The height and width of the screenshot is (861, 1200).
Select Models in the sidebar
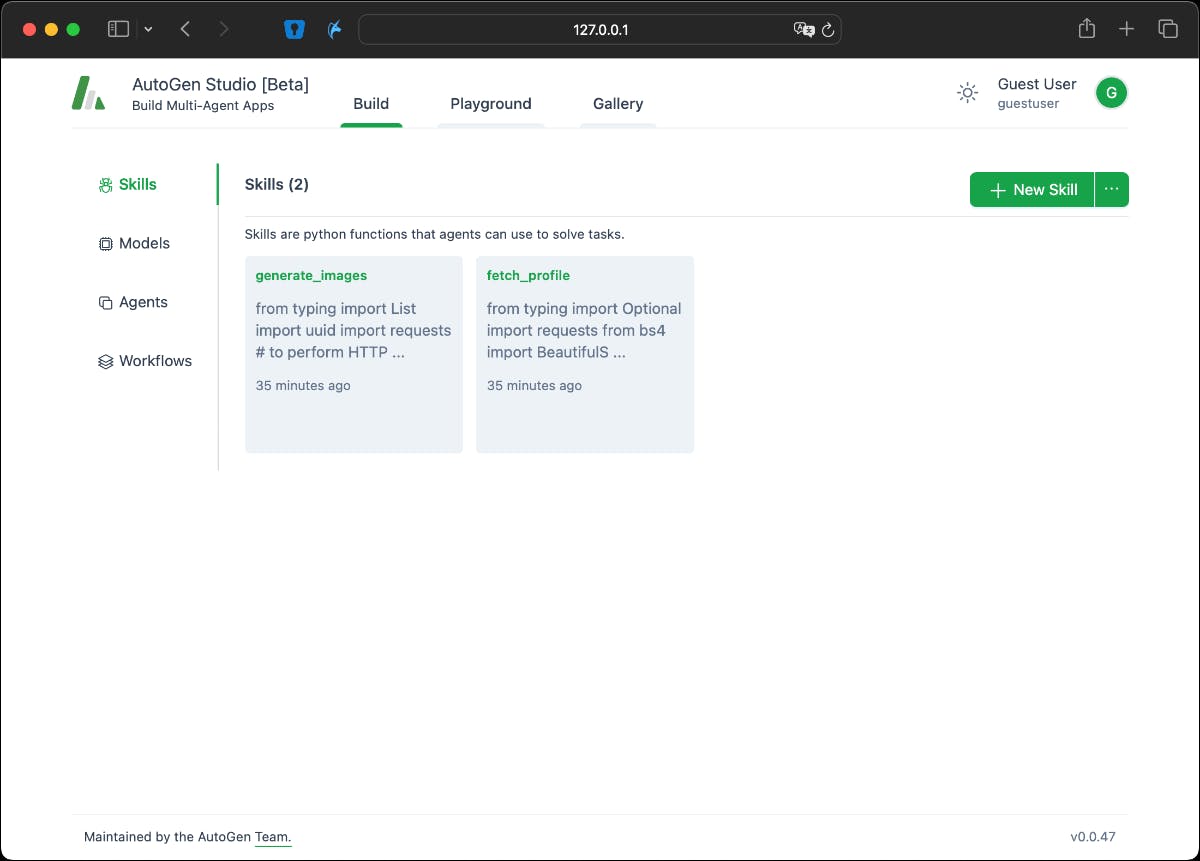point(144,244)
